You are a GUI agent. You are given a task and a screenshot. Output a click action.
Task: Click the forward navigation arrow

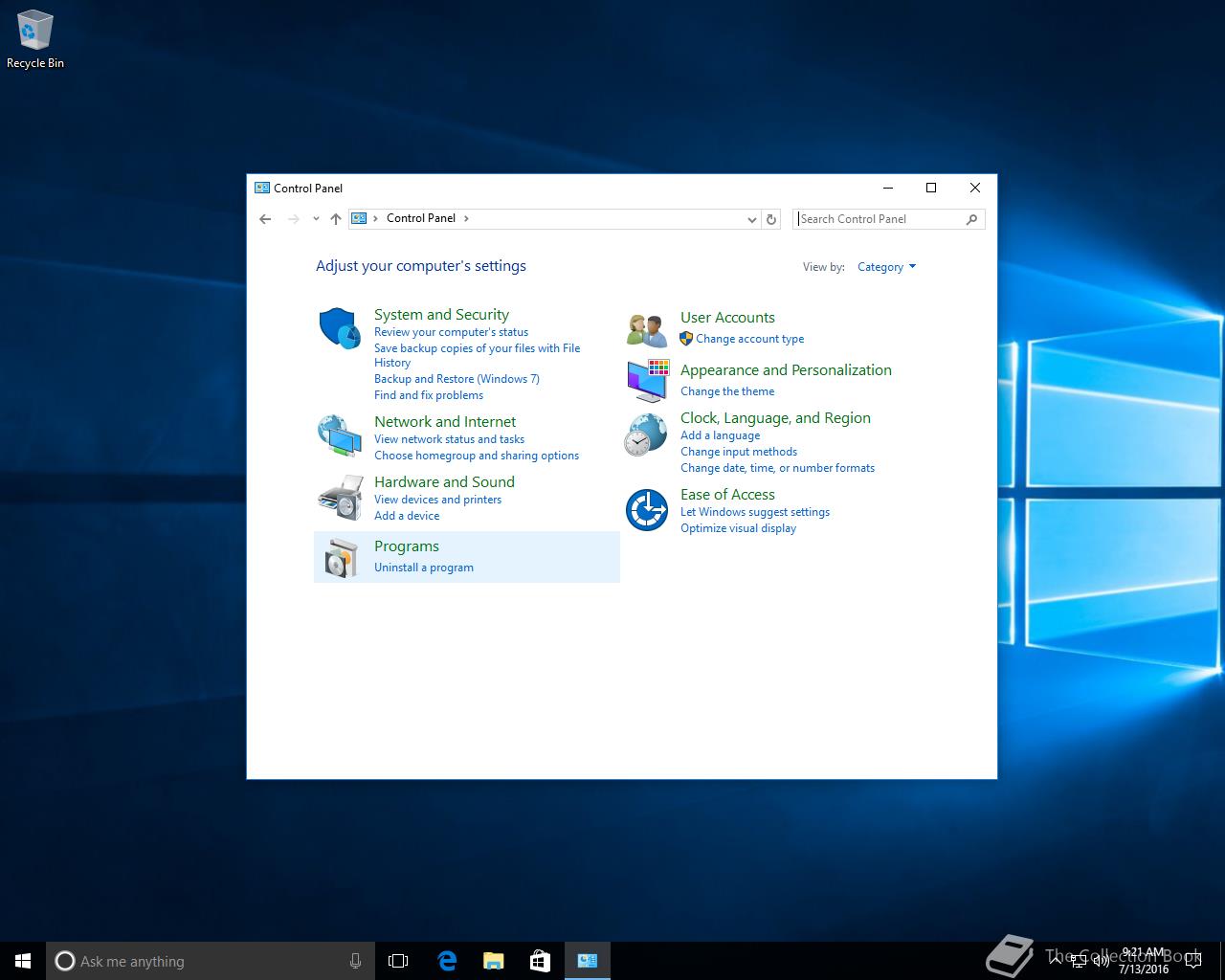point(293,219)
